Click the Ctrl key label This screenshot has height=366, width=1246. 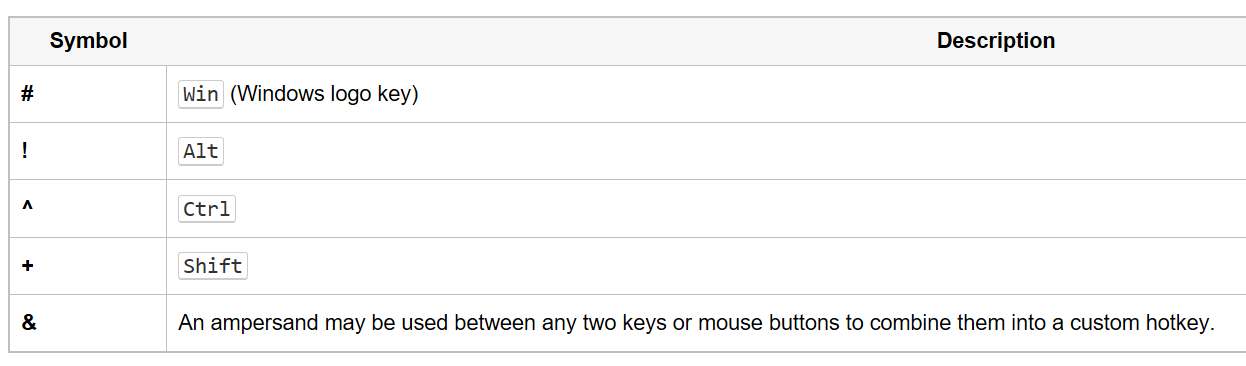pos(207,209)
